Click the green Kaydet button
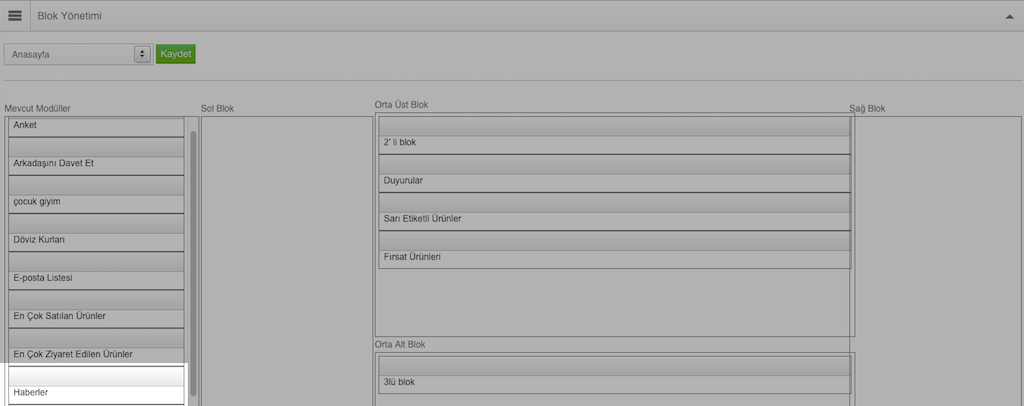This screenshot has width=1024, height=406. point(176,54)
